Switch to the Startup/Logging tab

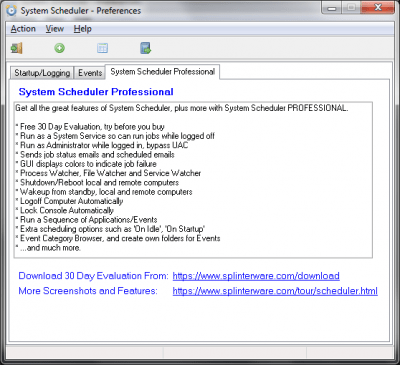42,73
